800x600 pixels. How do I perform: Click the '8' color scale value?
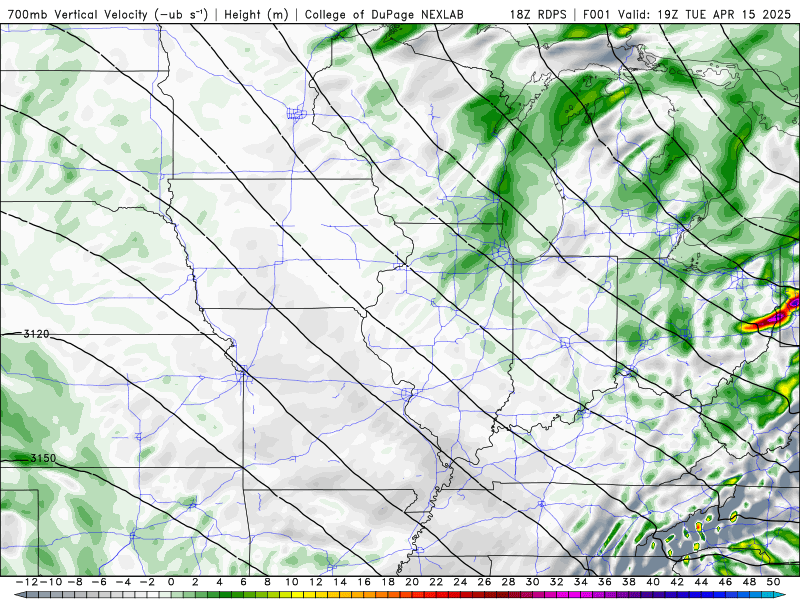pyautogui.click(x=267, y=582)
